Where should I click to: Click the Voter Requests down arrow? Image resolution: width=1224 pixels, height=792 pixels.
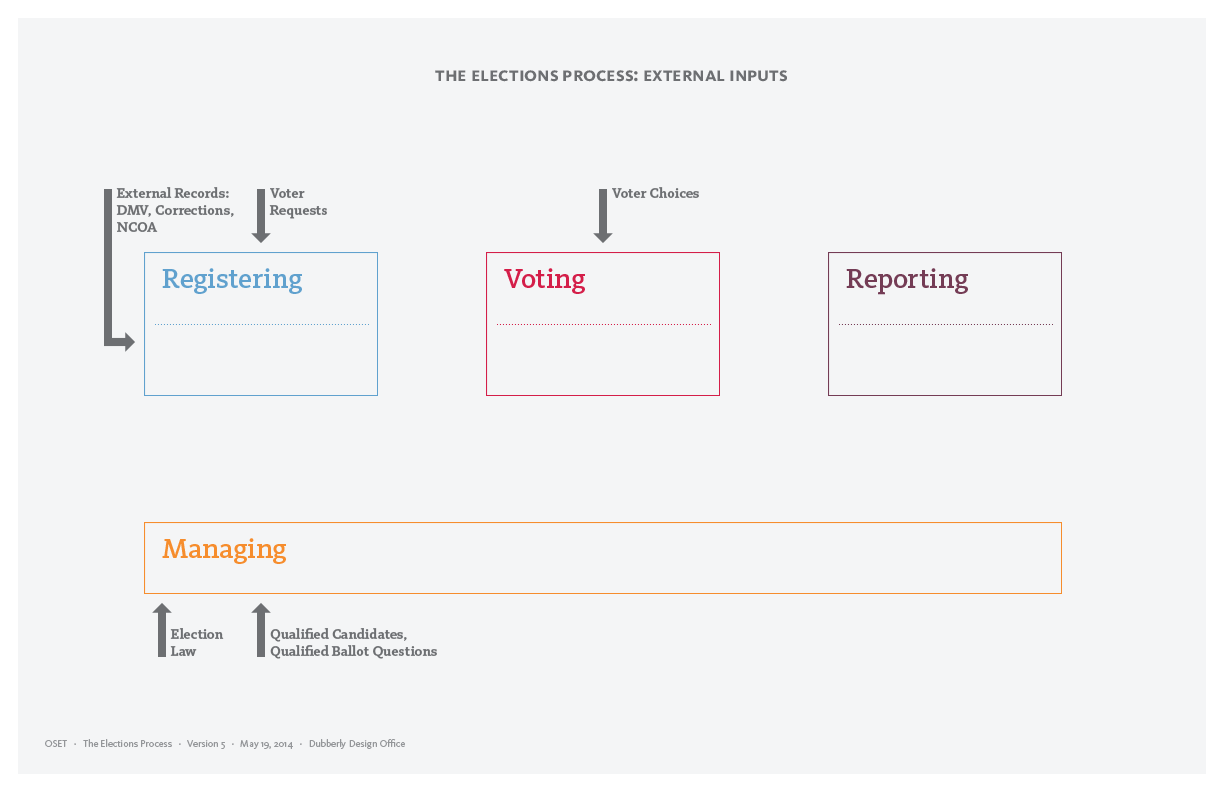click(x=261, y=216)
